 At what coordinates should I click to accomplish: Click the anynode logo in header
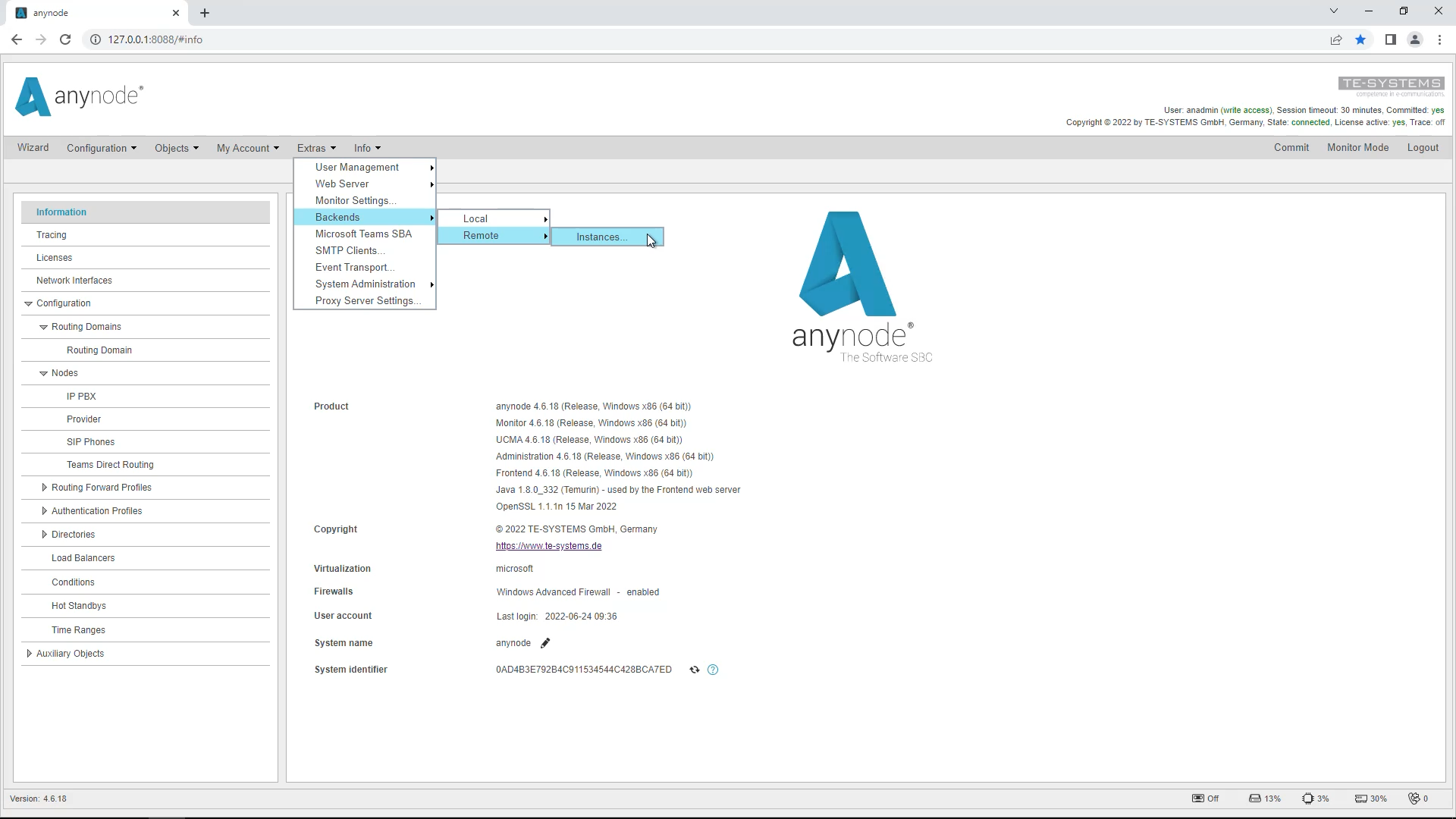coord(79,96)
